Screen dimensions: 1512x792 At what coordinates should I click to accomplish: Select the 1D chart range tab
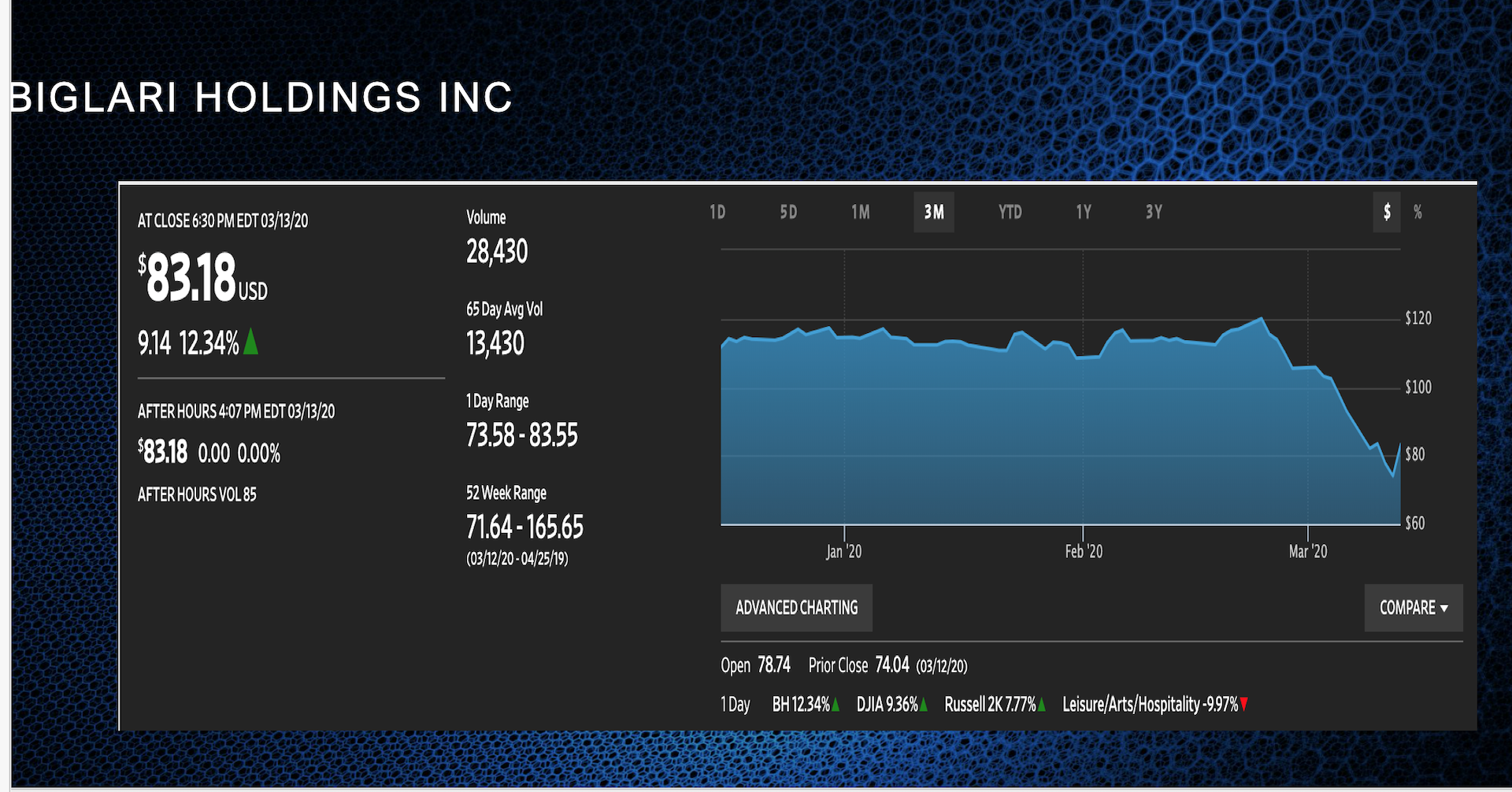point(717,212)
